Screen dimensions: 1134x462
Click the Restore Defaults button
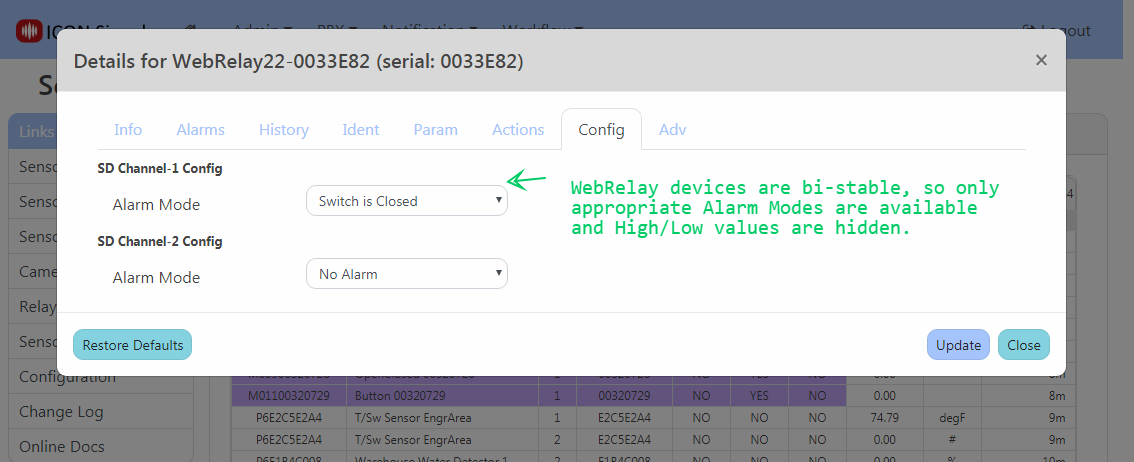132,345
